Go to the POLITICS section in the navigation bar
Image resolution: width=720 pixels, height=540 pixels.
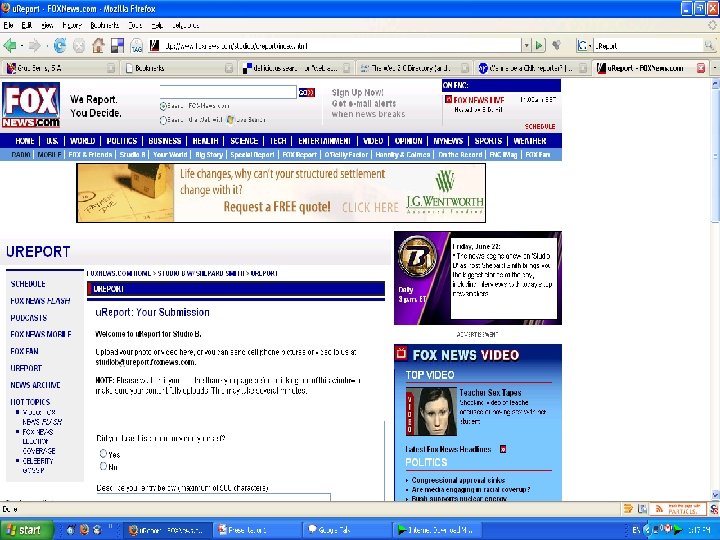coord(122,141)
